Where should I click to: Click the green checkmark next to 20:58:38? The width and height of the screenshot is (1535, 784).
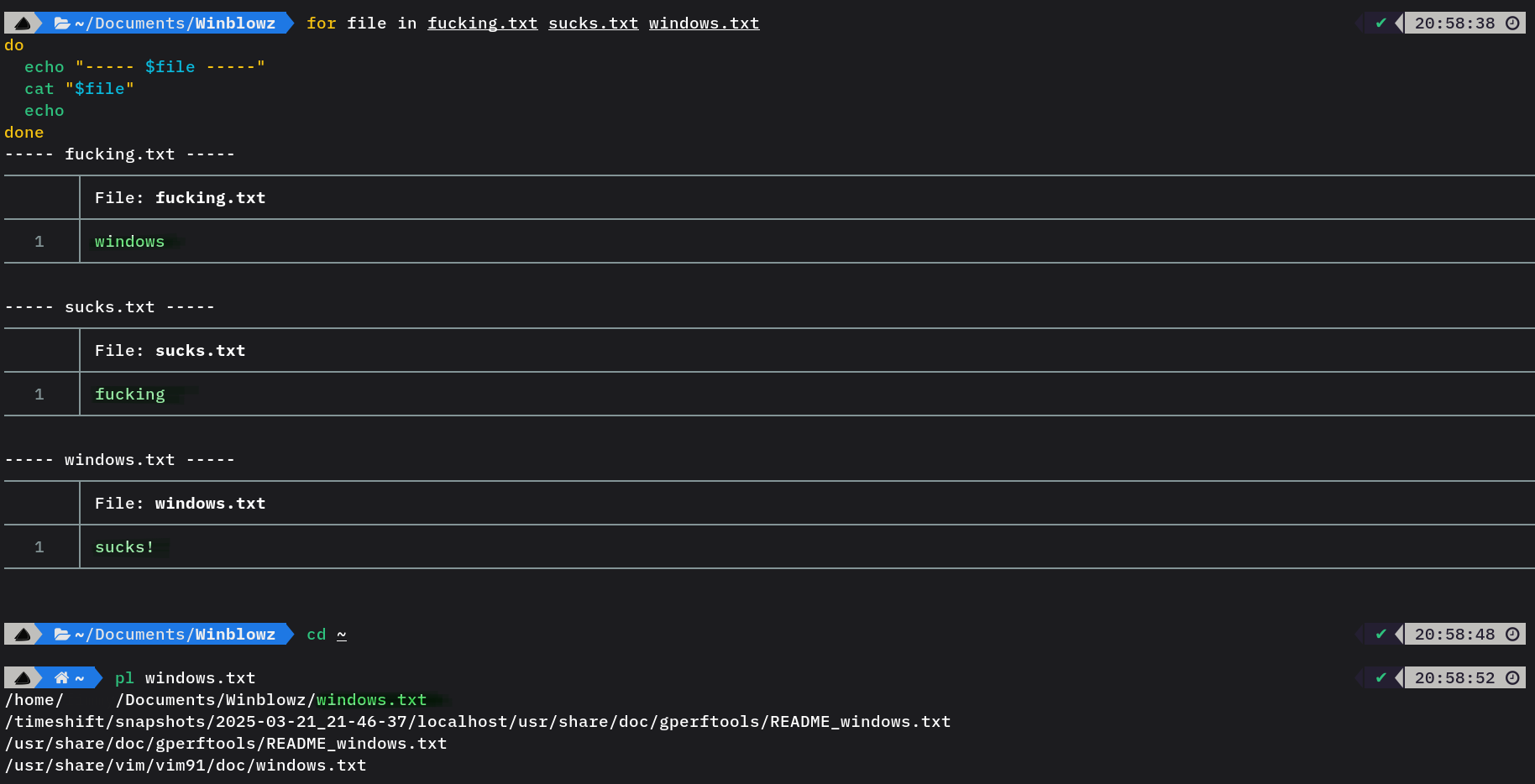pos(1380,24)
